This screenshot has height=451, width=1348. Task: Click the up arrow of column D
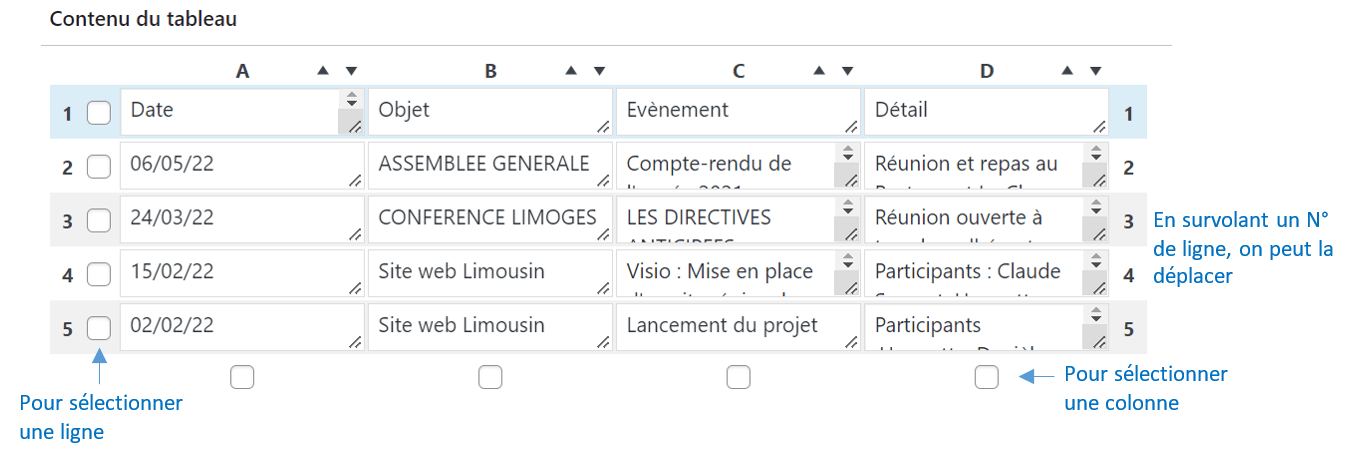pyautogui.click(x=1067, y=71)
